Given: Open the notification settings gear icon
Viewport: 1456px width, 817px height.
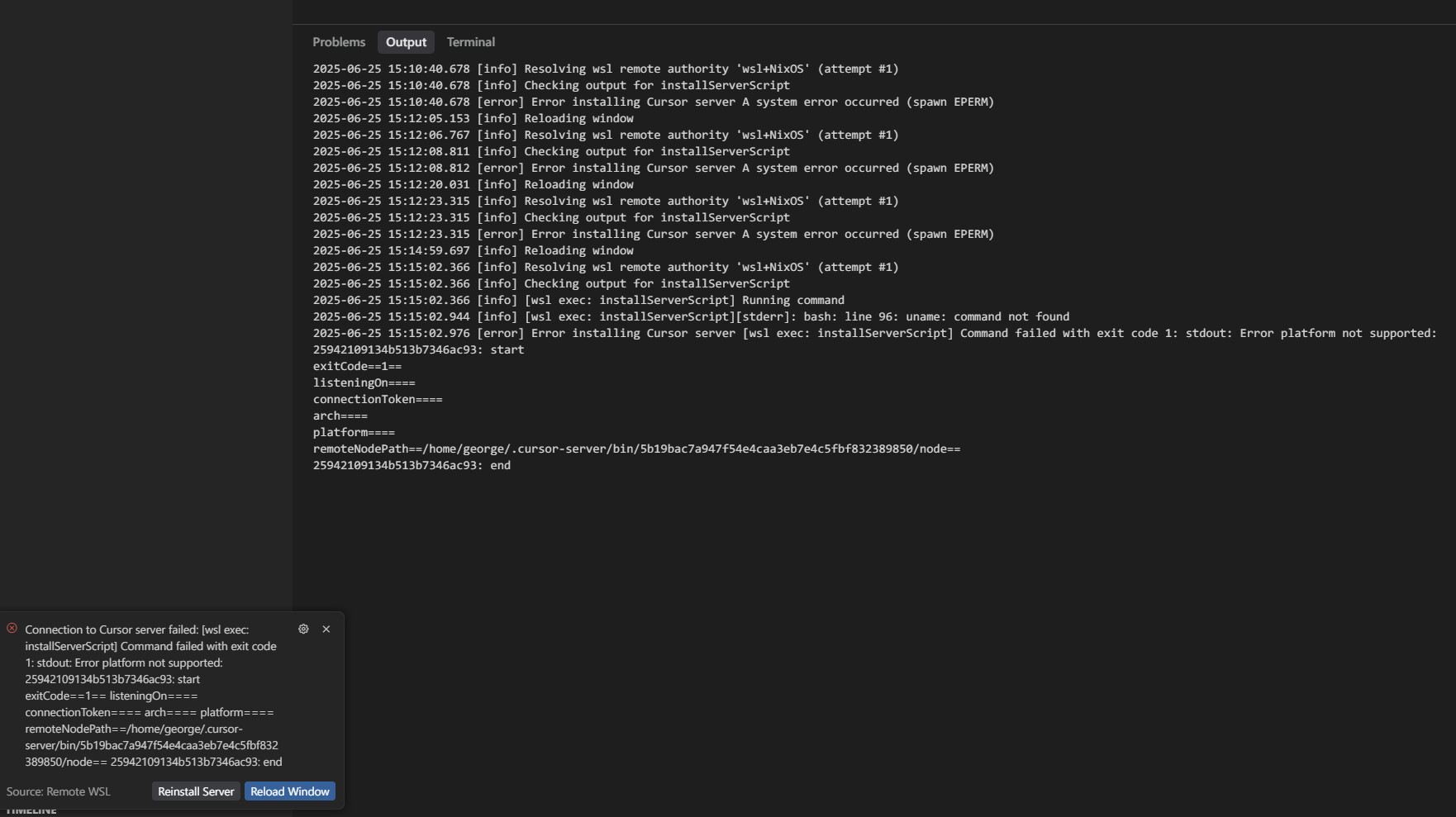Looking at the screenshot, I should coord(303,629).
